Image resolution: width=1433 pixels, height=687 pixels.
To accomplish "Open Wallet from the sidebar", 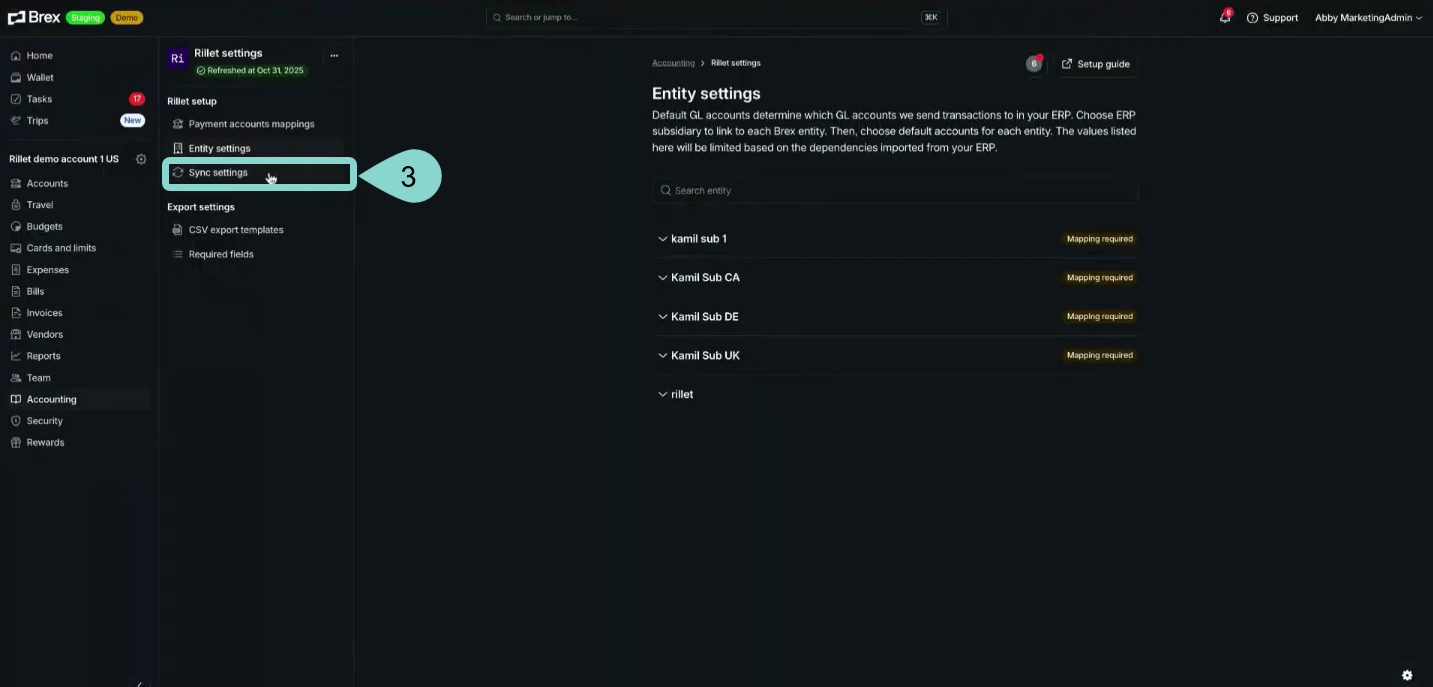I will (40, 77).
